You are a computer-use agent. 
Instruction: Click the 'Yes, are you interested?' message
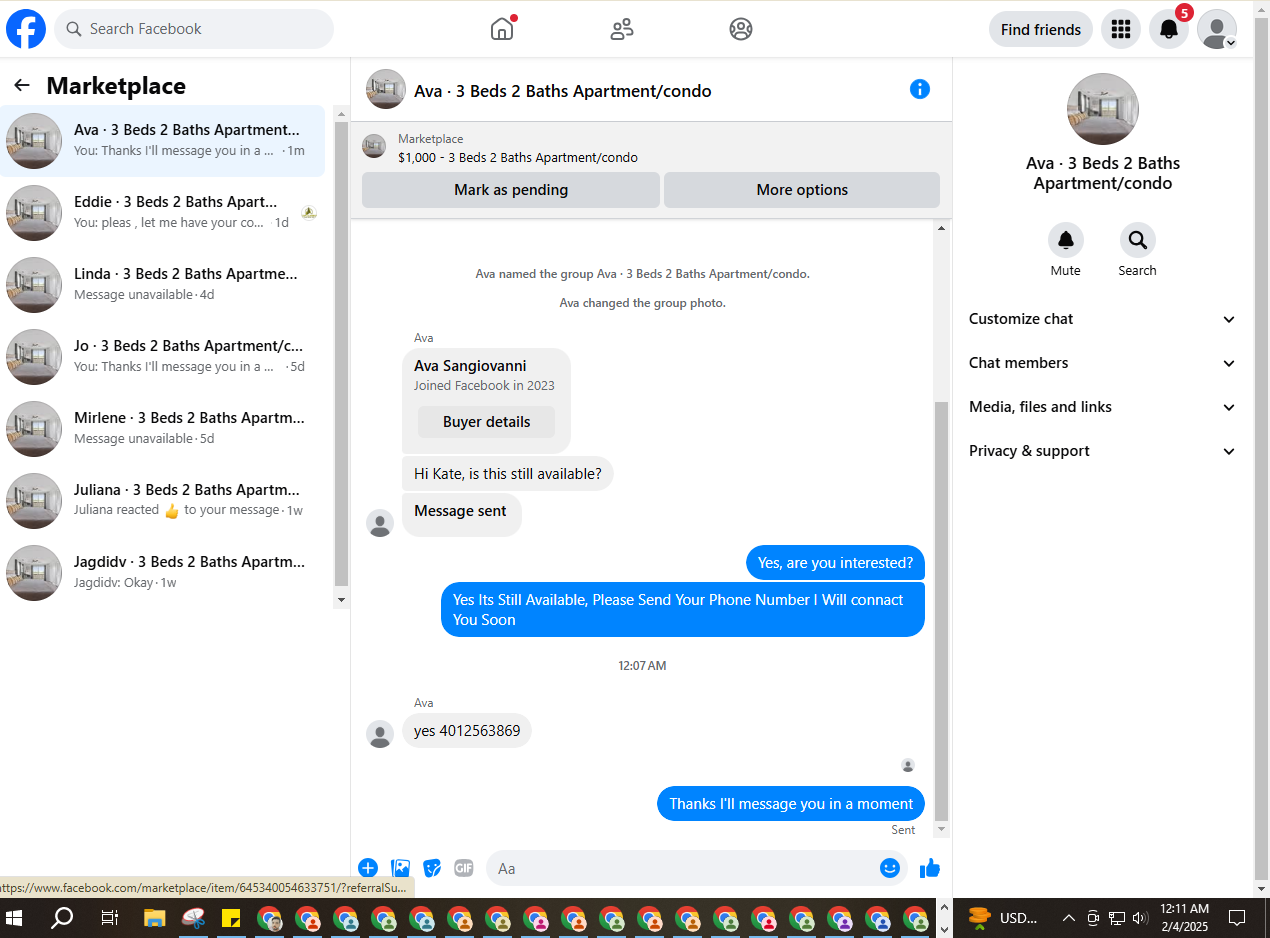(x=835, y=563)
